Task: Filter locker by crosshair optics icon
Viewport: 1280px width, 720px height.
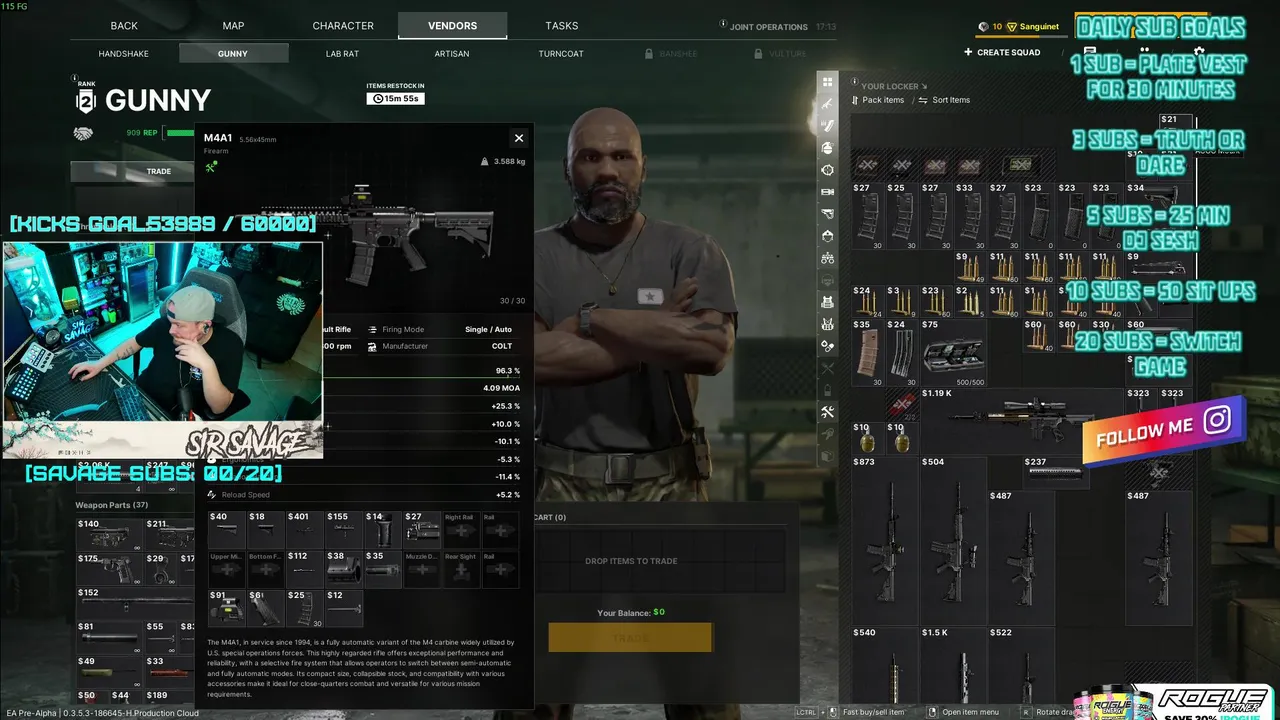Action: point(827,170)
